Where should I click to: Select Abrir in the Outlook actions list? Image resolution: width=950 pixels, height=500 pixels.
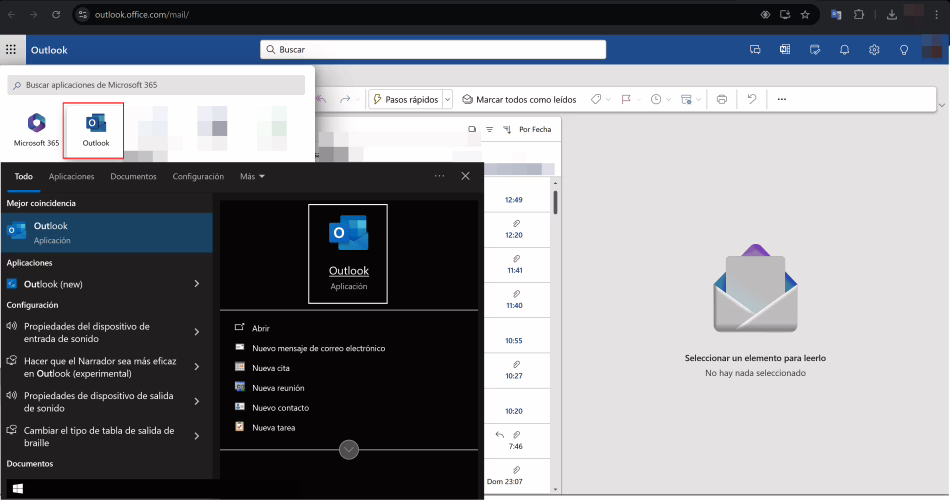[x=261, y=328]
